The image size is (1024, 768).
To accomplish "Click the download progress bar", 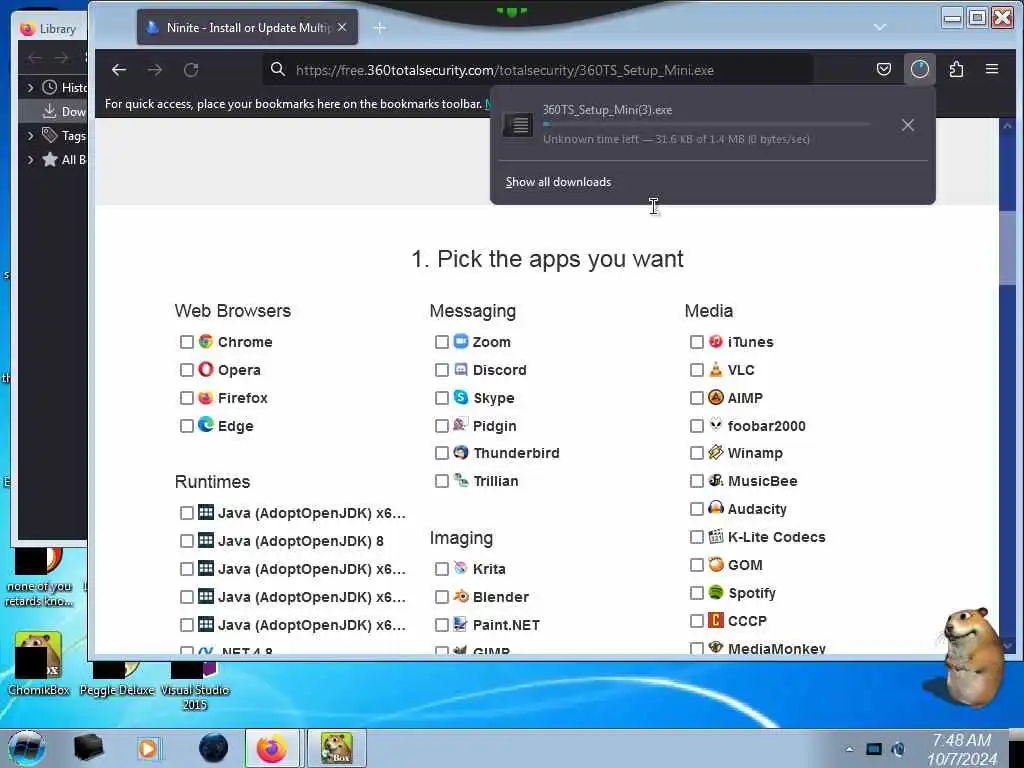I will [x=706, y=124].
